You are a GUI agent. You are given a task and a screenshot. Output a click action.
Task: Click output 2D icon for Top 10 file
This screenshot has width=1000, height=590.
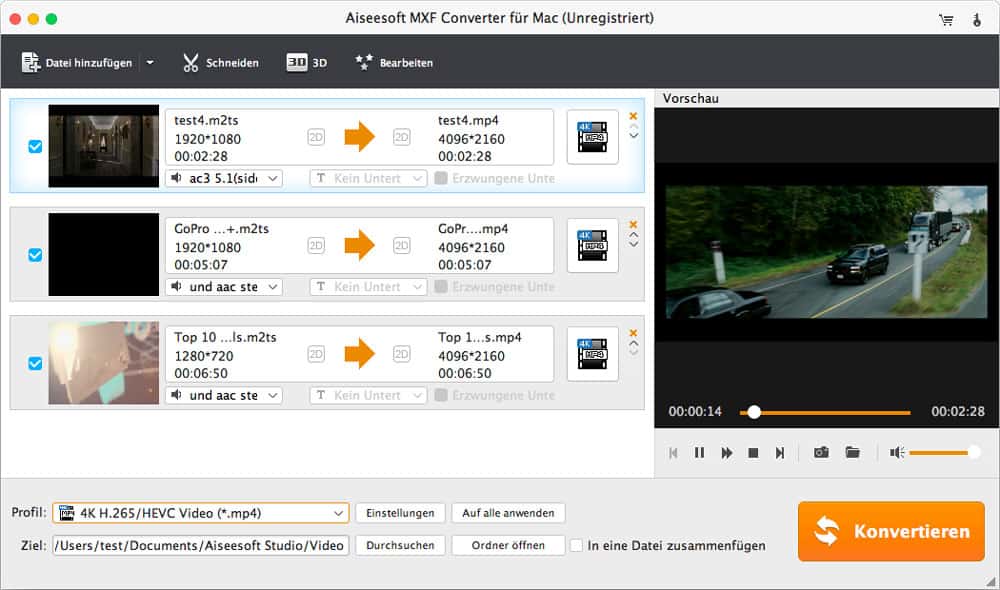point(402,354)
